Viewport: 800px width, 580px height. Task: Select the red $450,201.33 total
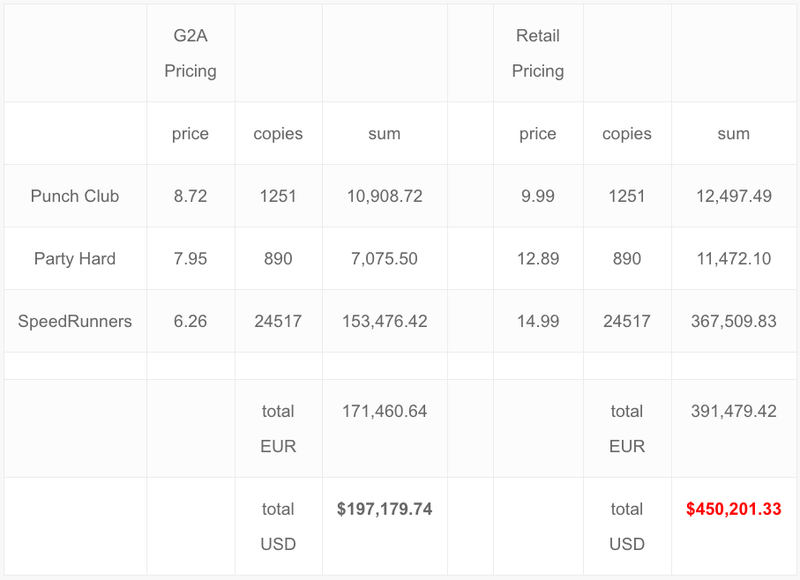[734, 509]
